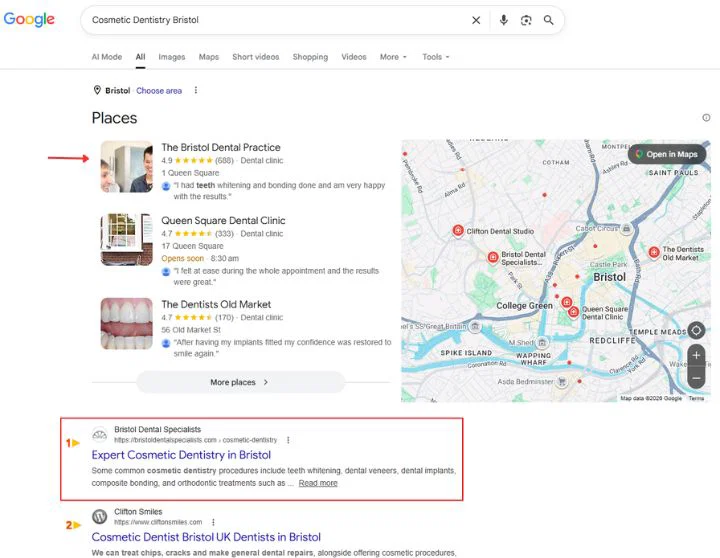Click the Google logo
The width and height of the screenshot is (720, 558).
click(x=29, y=19)
